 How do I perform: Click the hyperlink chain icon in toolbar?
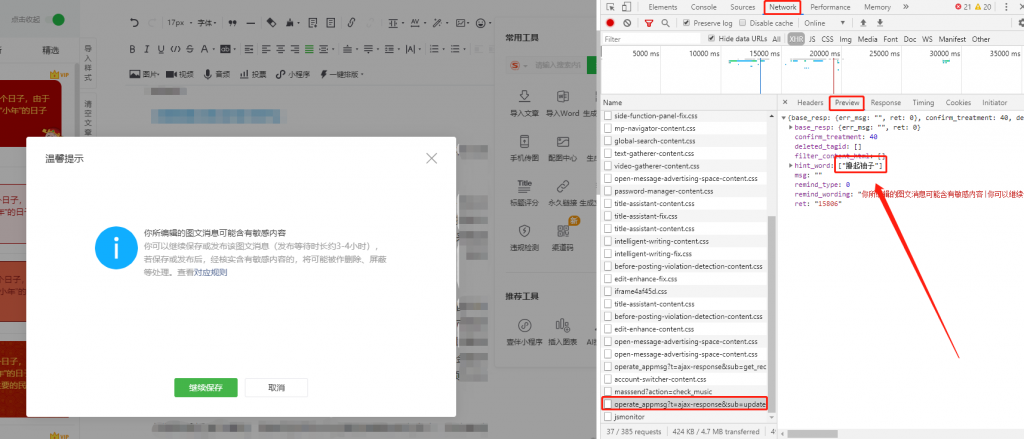pos(351,23)
